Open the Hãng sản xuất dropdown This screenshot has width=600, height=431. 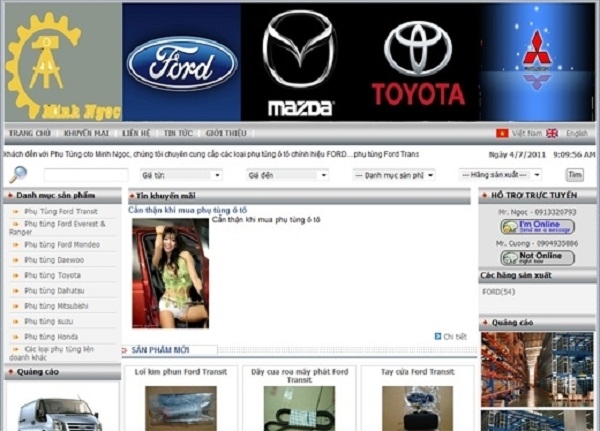(500, 175)
